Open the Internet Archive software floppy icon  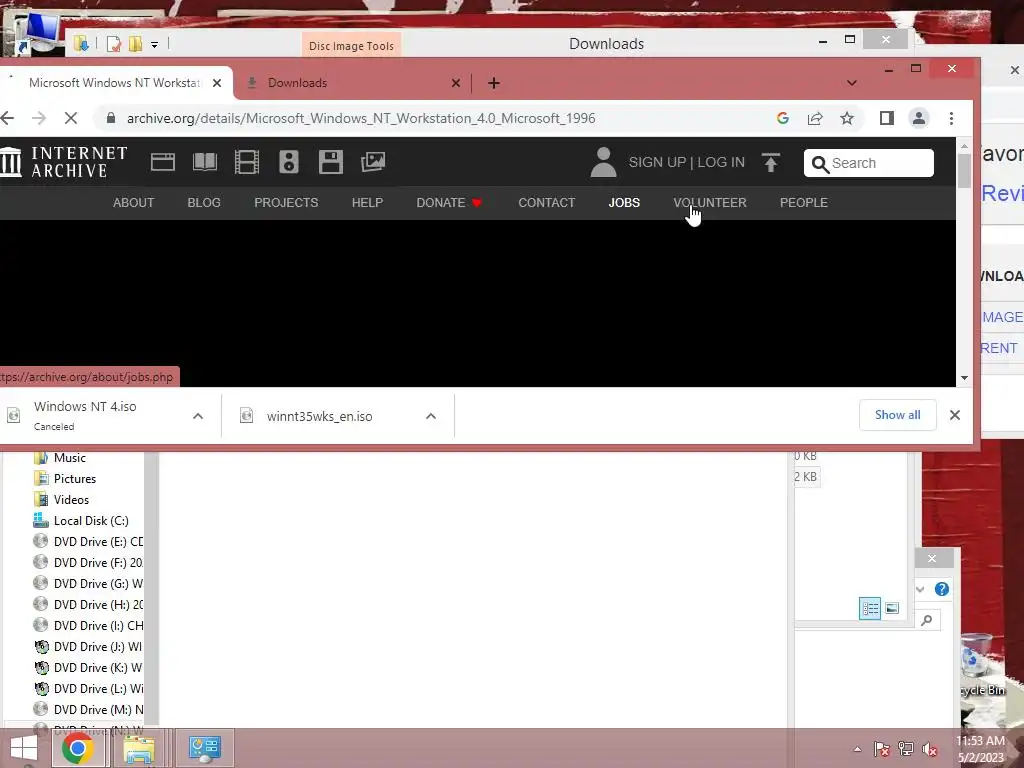coord(330,162)
